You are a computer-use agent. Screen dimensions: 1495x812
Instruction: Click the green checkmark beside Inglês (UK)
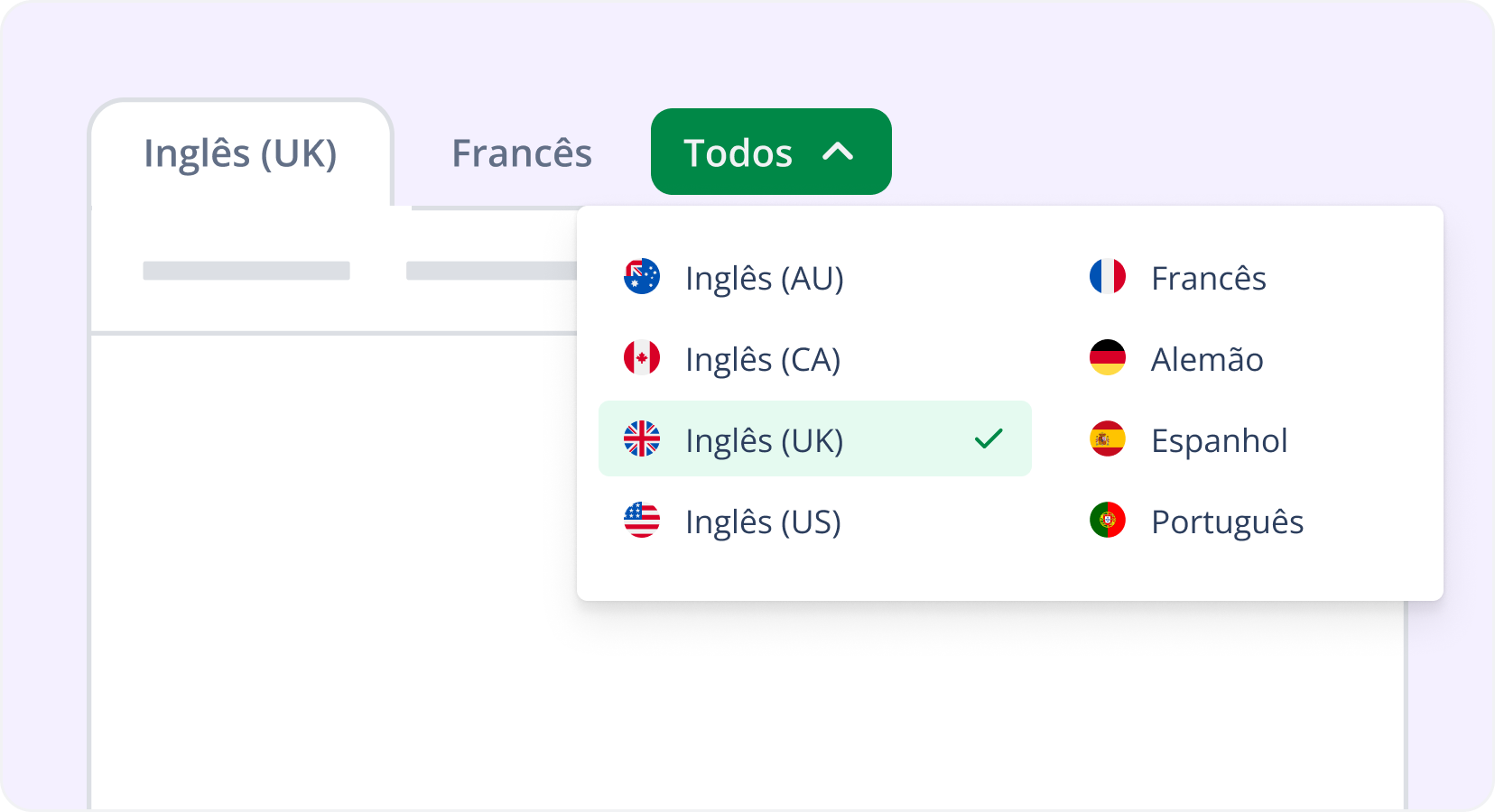(x=989, y=439)
